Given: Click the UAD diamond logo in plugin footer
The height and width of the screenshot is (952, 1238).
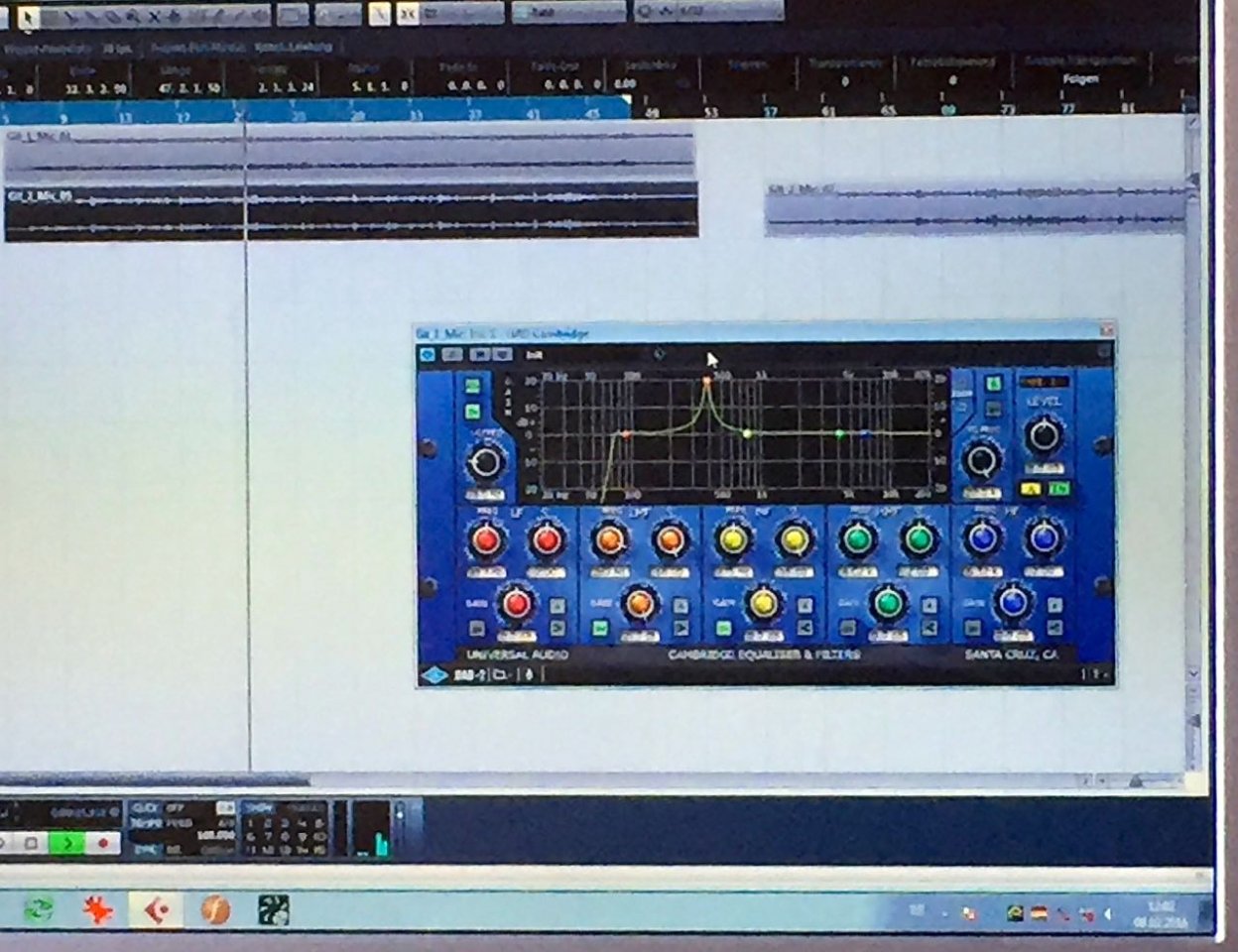Looking at the screenshot, I should click(x=434, y=675).
